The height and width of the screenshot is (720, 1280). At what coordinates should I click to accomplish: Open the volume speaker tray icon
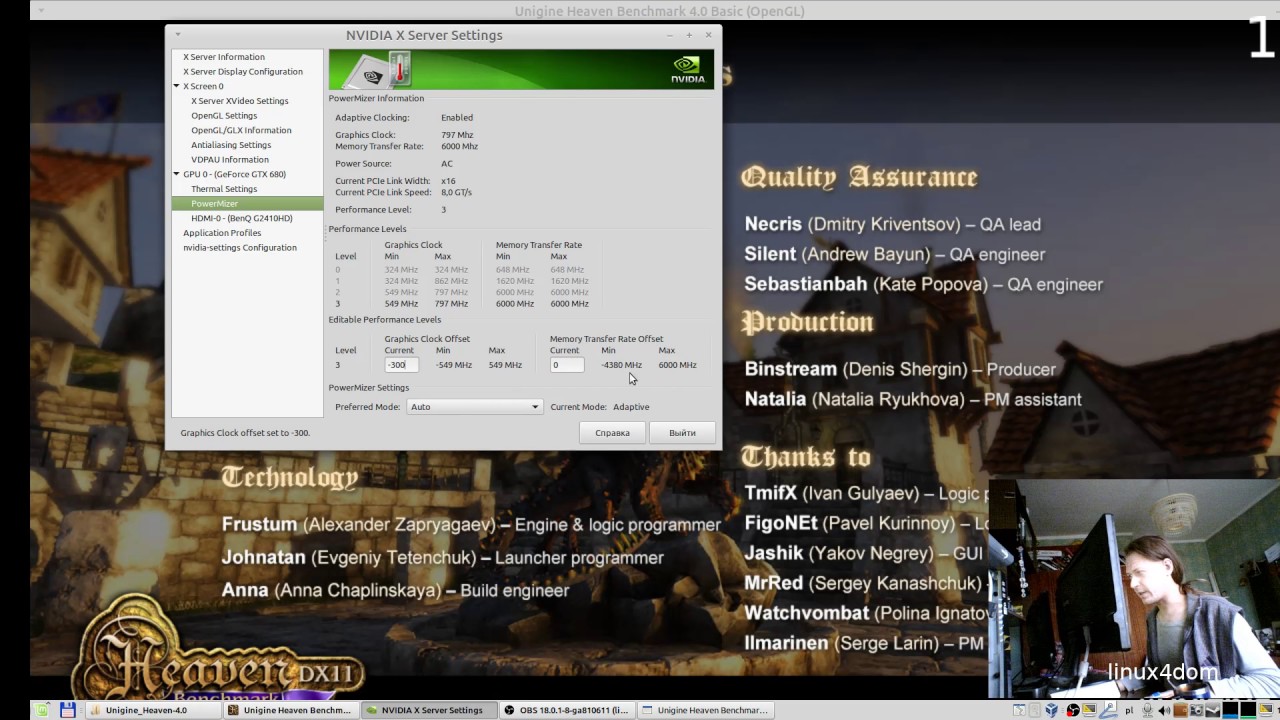pos(1164,710)
